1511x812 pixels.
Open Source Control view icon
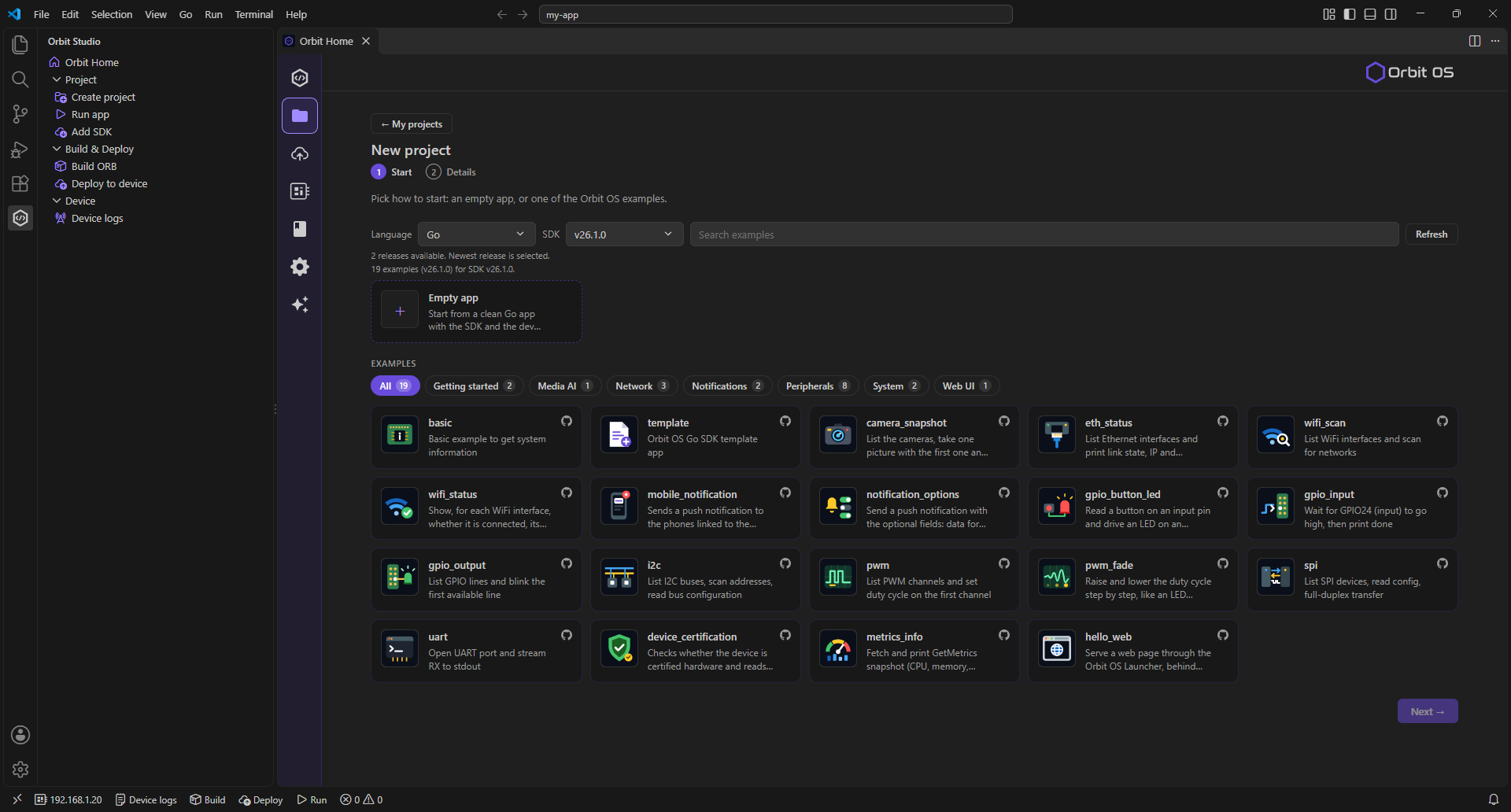coord(20,114)
